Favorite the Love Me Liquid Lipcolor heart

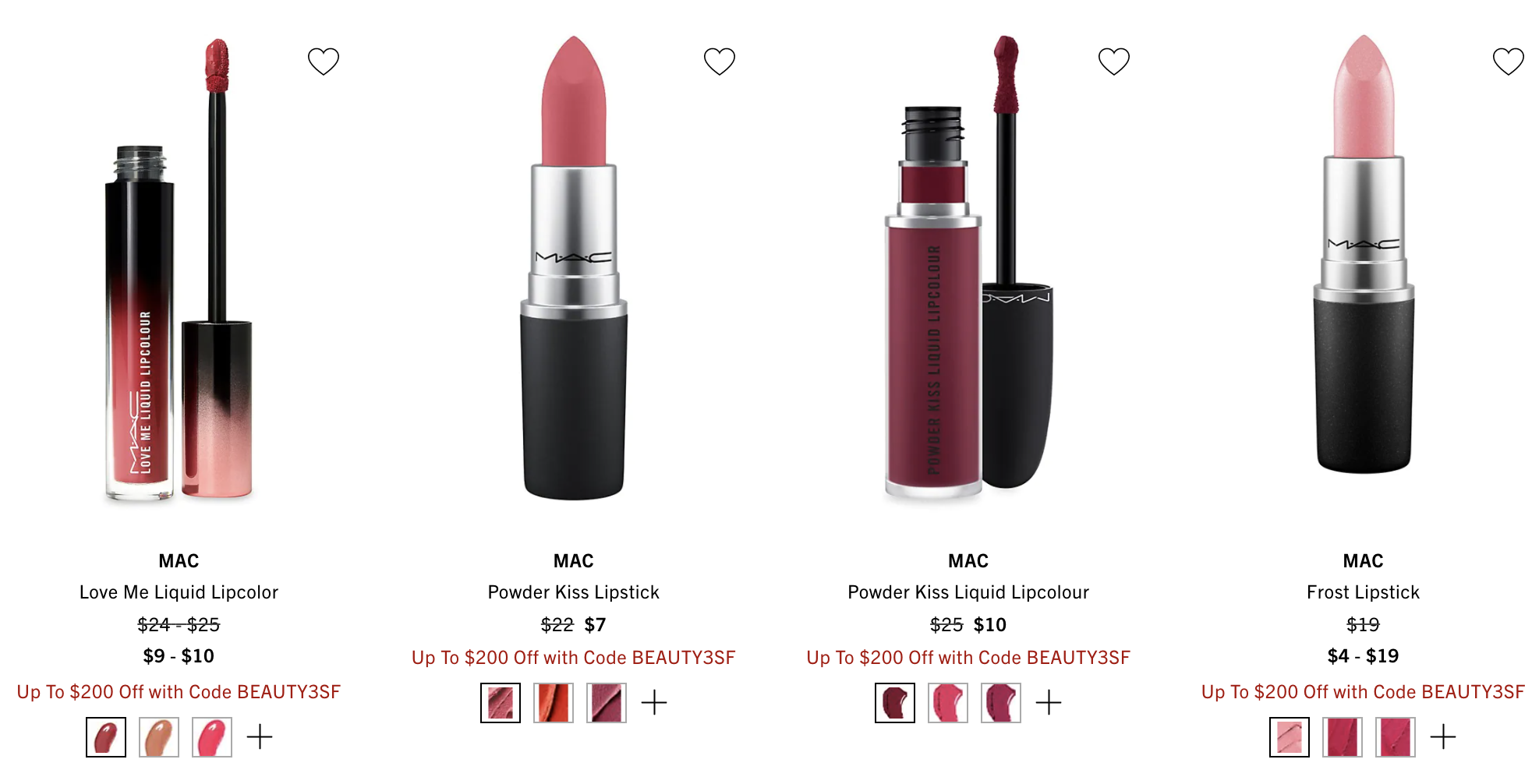click(x=324, y=62)
